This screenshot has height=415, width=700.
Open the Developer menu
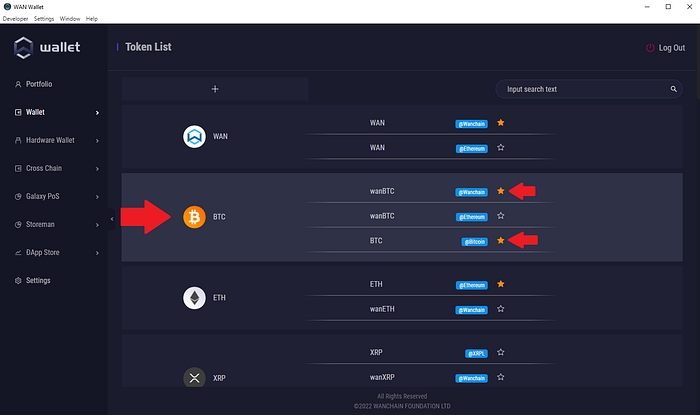click(16, 19)
